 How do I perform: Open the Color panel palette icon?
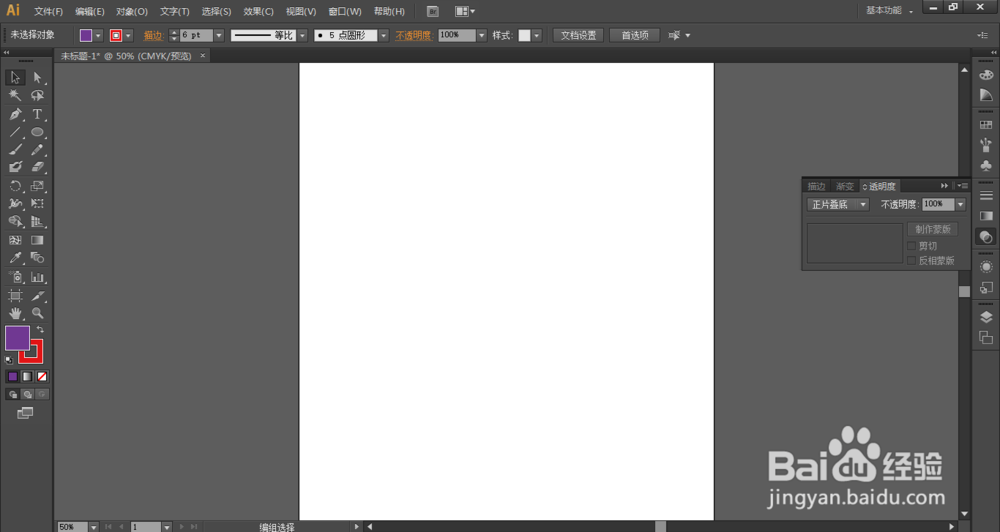click(986, 75)
